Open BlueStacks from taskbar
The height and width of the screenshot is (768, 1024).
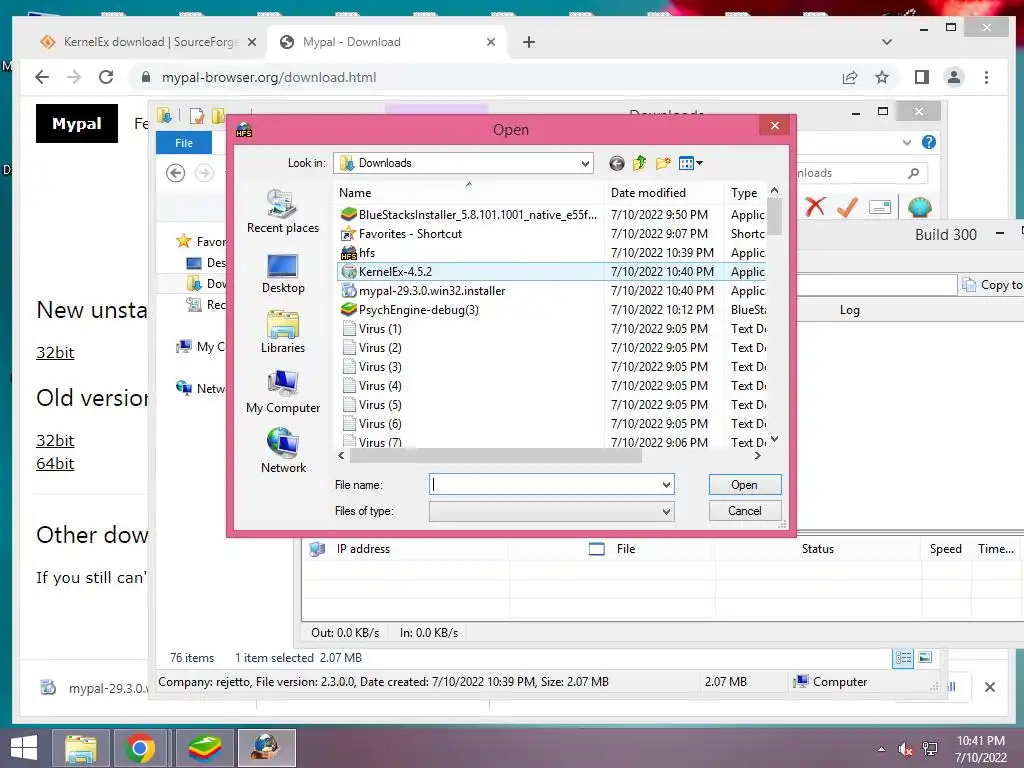(204, 748)
